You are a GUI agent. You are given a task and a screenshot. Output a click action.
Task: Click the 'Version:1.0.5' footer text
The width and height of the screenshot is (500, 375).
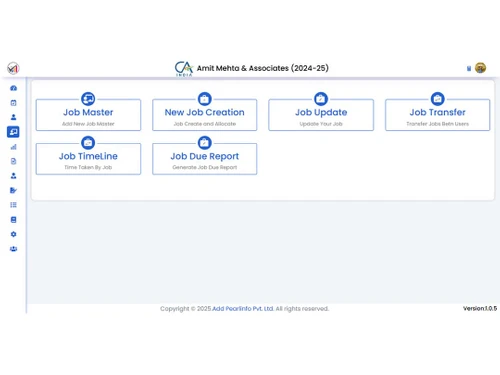tap(480, 308)
